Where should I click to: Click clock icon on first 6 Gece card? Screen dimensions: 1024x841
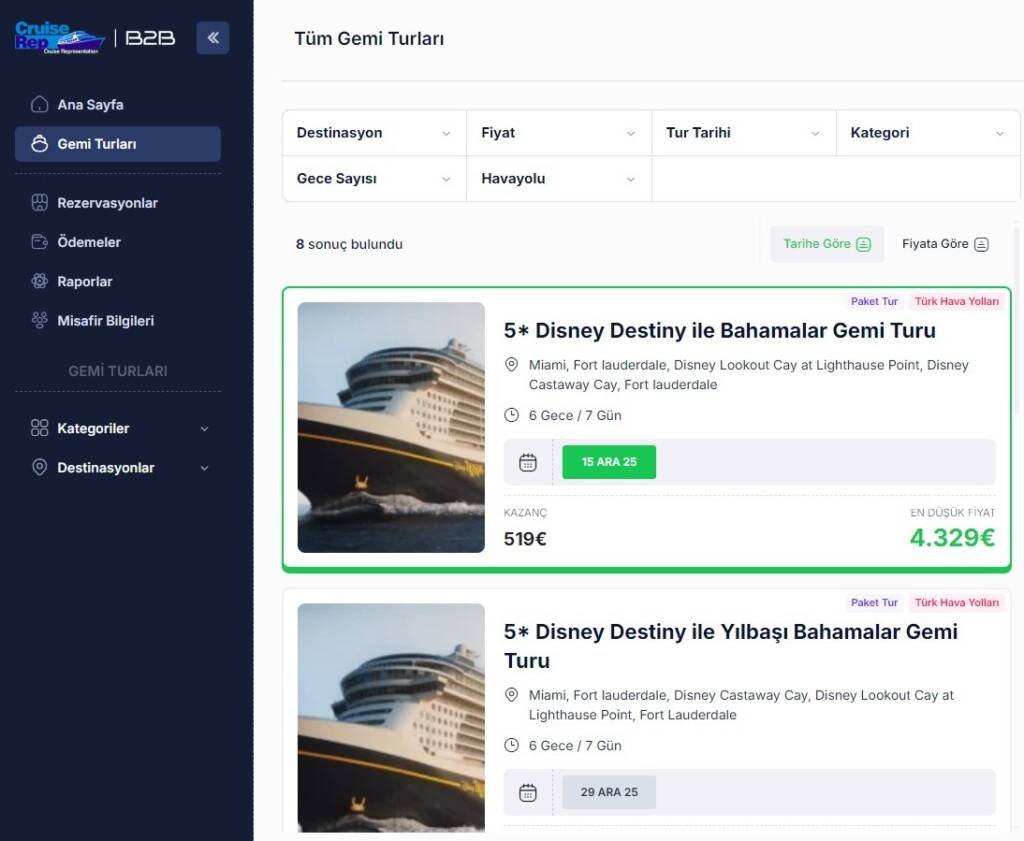coord(512,415)
